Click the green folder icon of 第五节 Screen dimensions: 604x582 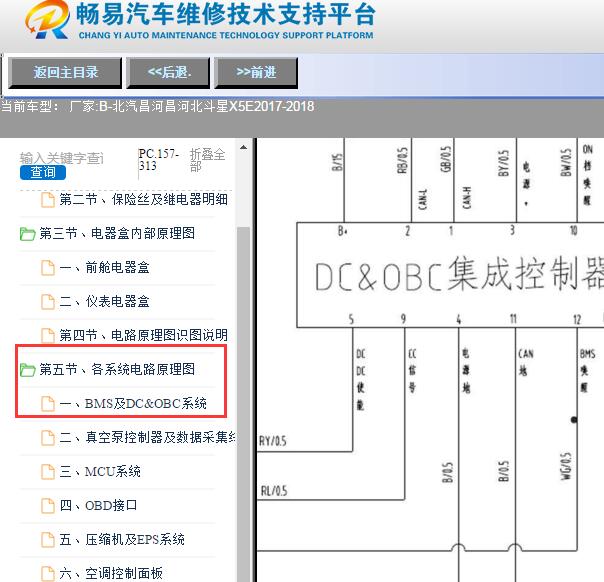pyautogui.click(x=27, y=370)
